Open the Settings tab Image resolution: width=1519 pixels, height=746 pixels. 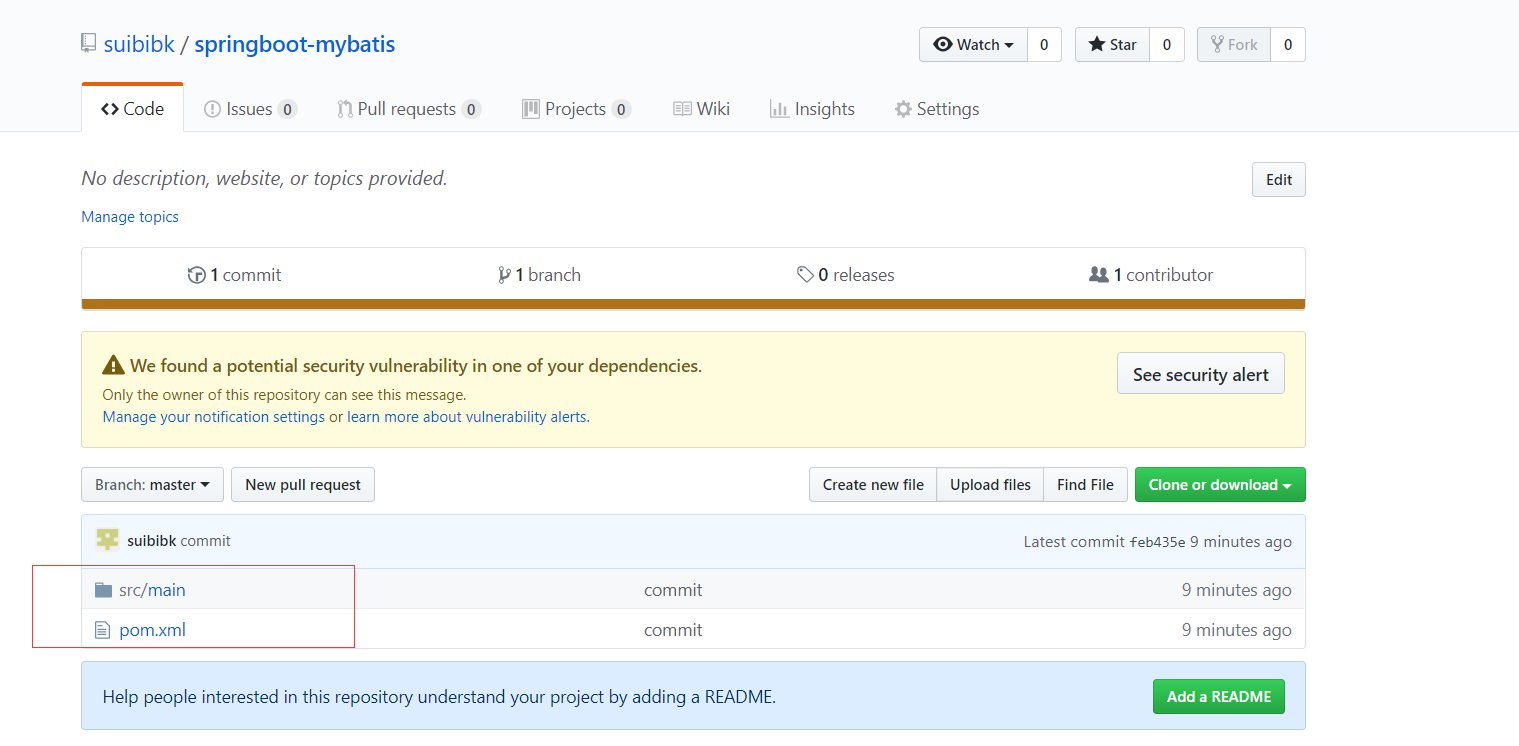[937, 109]
